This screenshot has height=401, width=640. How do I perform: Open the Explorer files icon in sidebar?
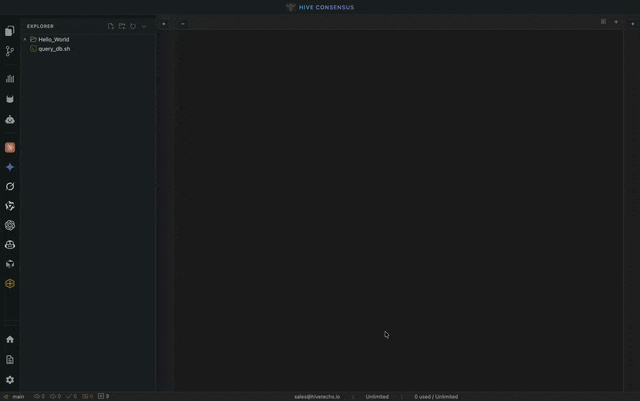(10, 32)
